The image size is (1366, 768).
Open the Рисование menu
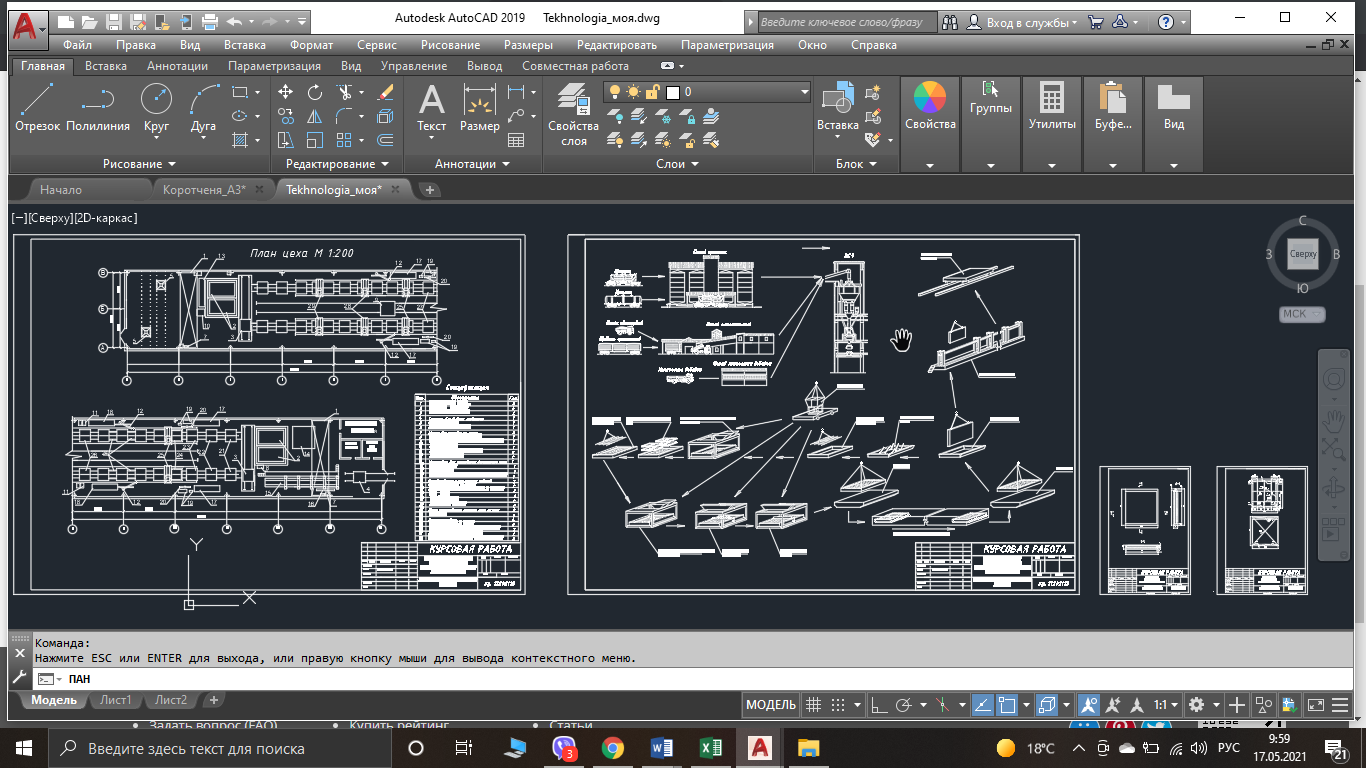450,45
